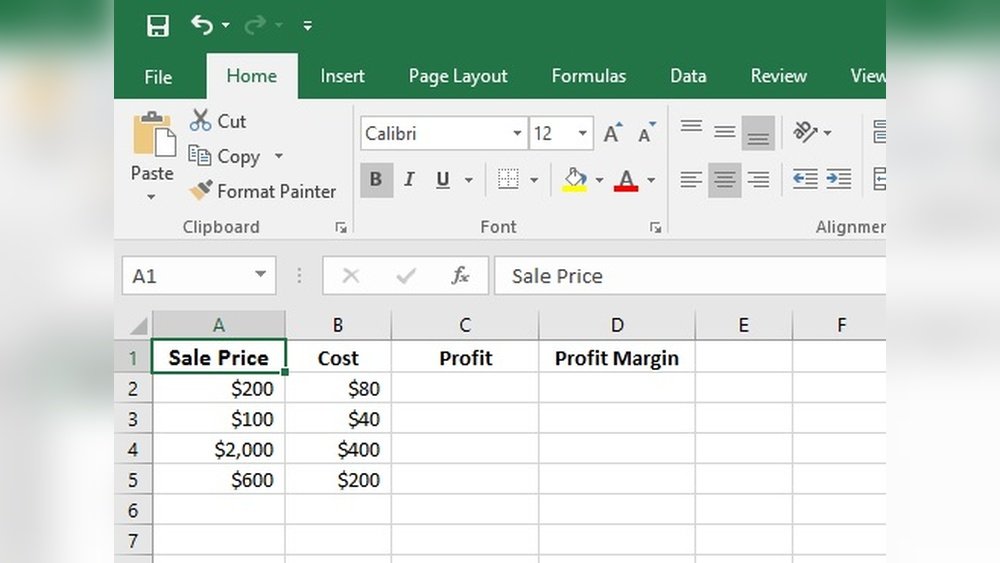Viewport: 1000px width, 563px height.
Task: Click the Paste clipboard icon
Action: pyautogui.click(x=153, y=135)
